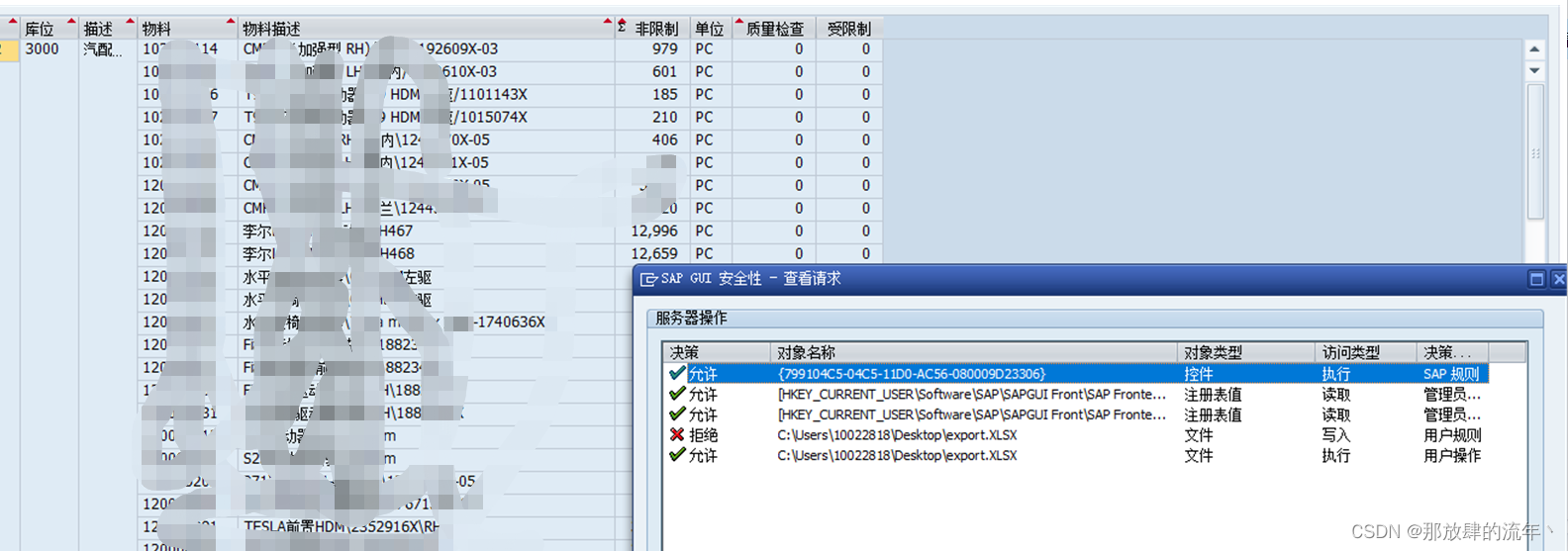Click the 控件 object type cell
1568x551 pixels.
click(1199, 374)
